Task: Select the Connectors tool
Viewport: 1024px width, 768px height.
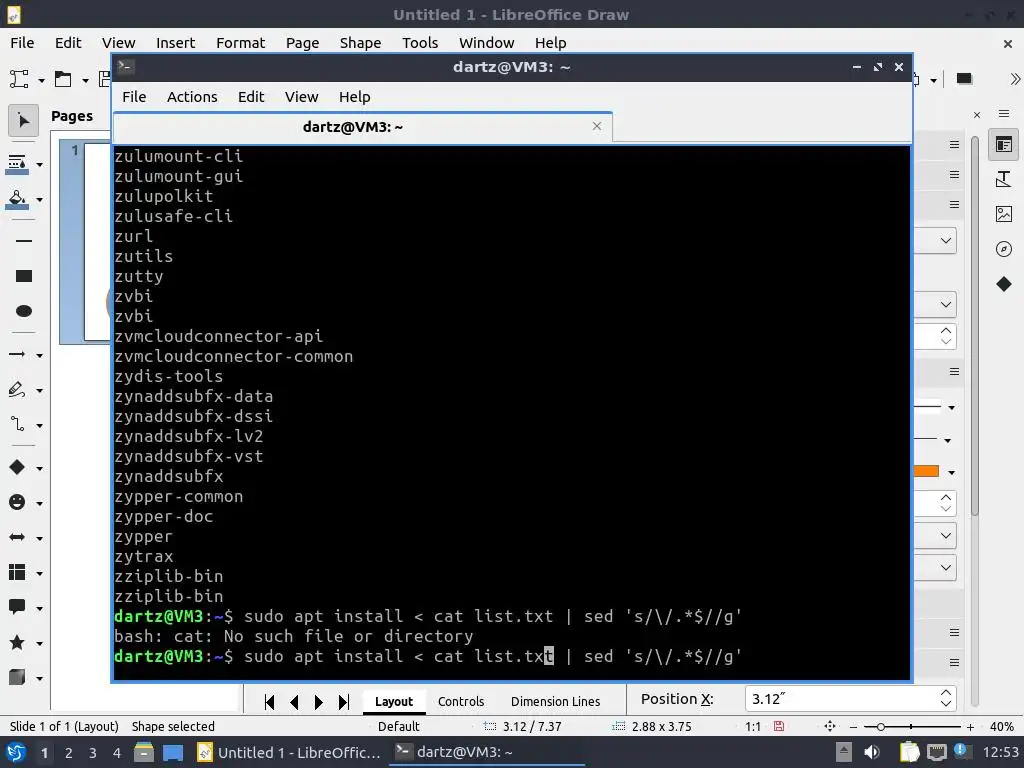Action: pyautogui.click(x=17, y=425)
